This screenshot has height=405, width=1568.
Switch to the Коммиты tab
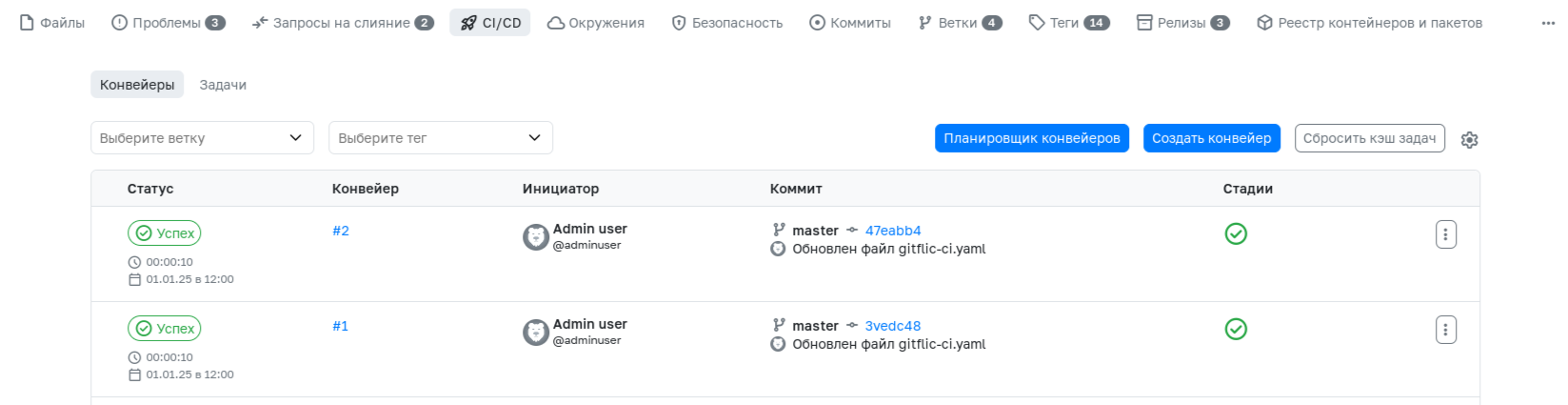(x=850, y=23)
